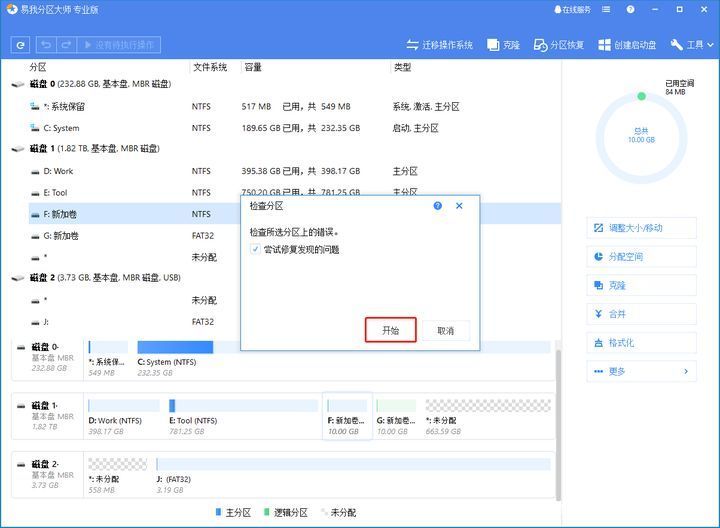The image size is (720, 528).
Task: Select the C: System partition row
Action: pos(294,128)
